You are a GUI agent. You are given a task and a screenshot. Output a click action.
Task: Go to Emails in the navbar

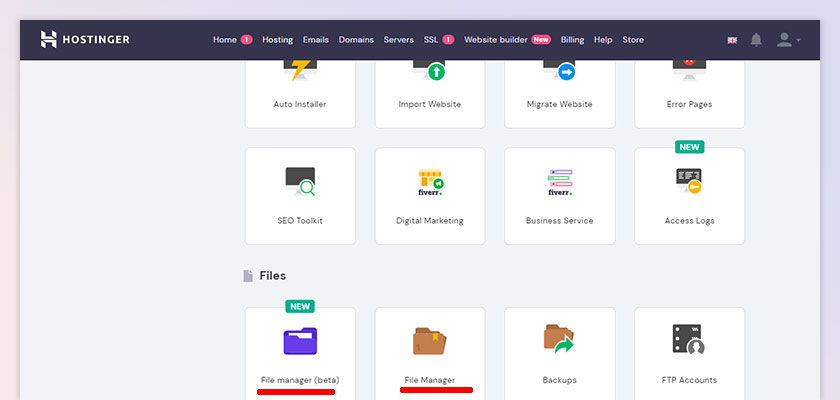coord(316,40)
